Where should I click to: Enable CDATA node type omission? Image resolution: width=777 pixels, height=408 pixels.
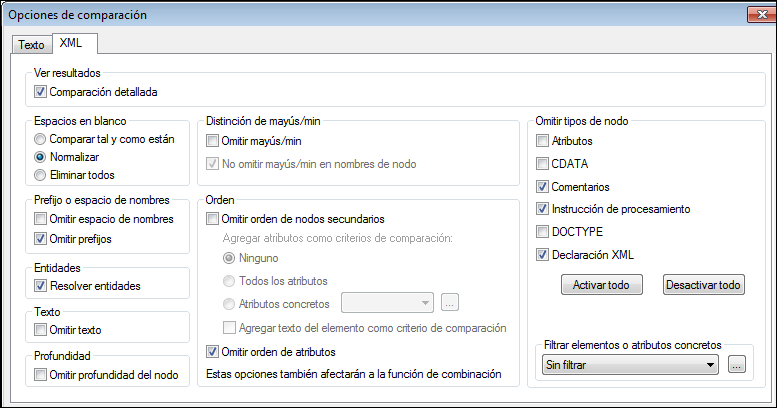(543, 164)
